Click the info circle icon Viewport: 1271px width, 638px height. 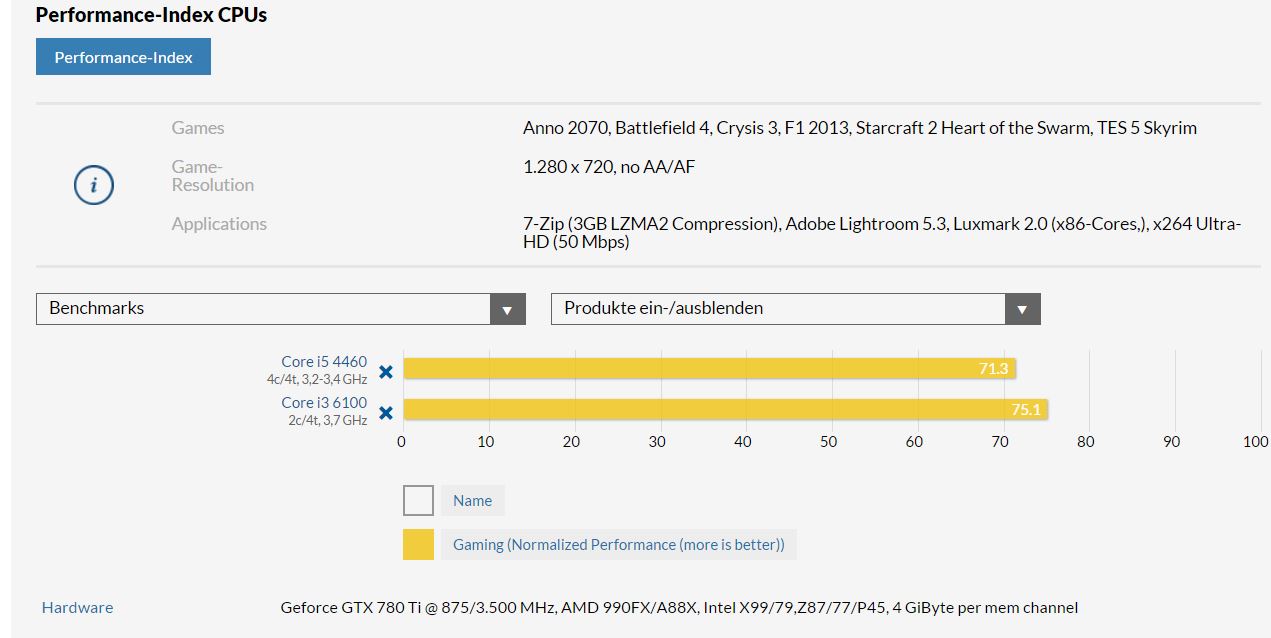(94, 185)
